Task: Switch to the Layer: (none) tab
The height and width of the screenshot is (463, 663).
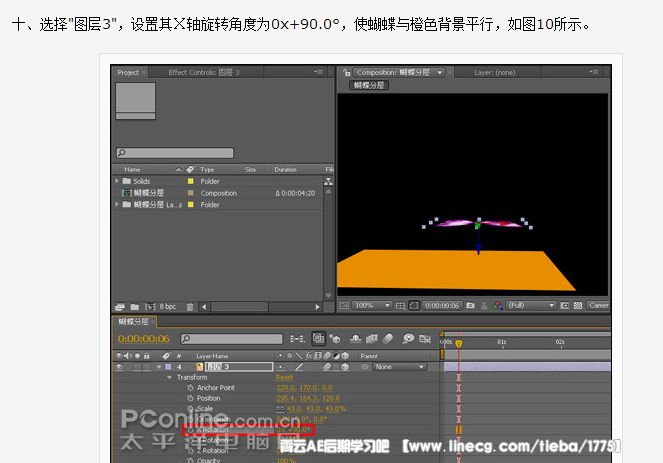Action: (495, 72)
